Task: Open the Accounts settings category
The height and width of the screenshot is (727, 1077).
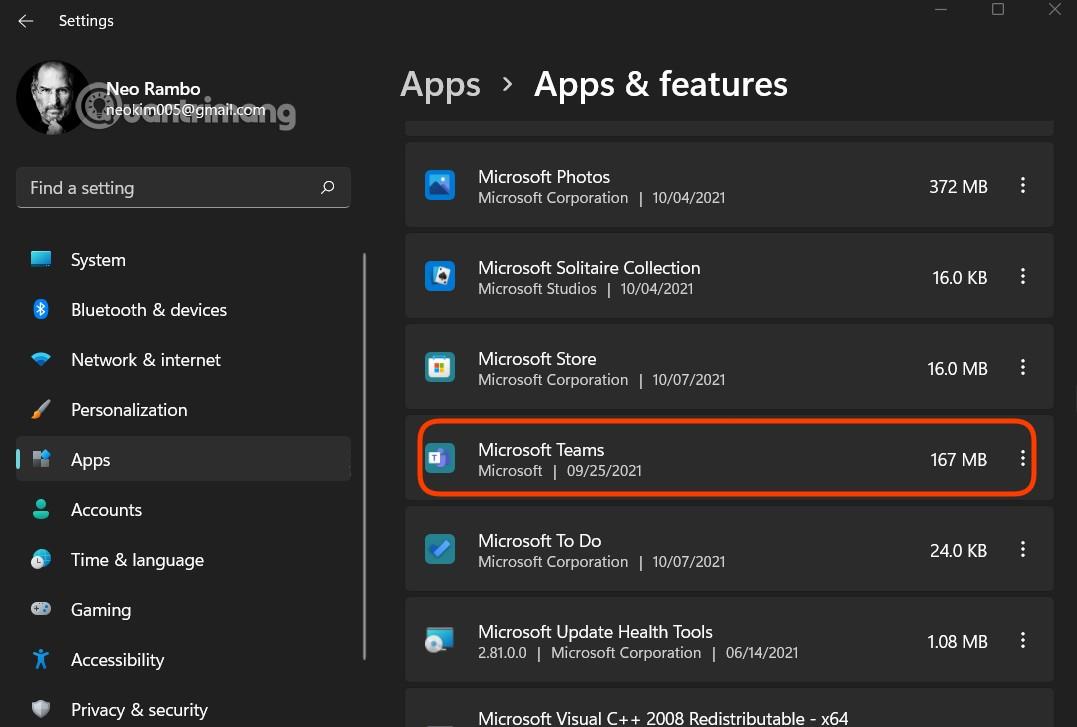Action: click(x=183, y=510)
